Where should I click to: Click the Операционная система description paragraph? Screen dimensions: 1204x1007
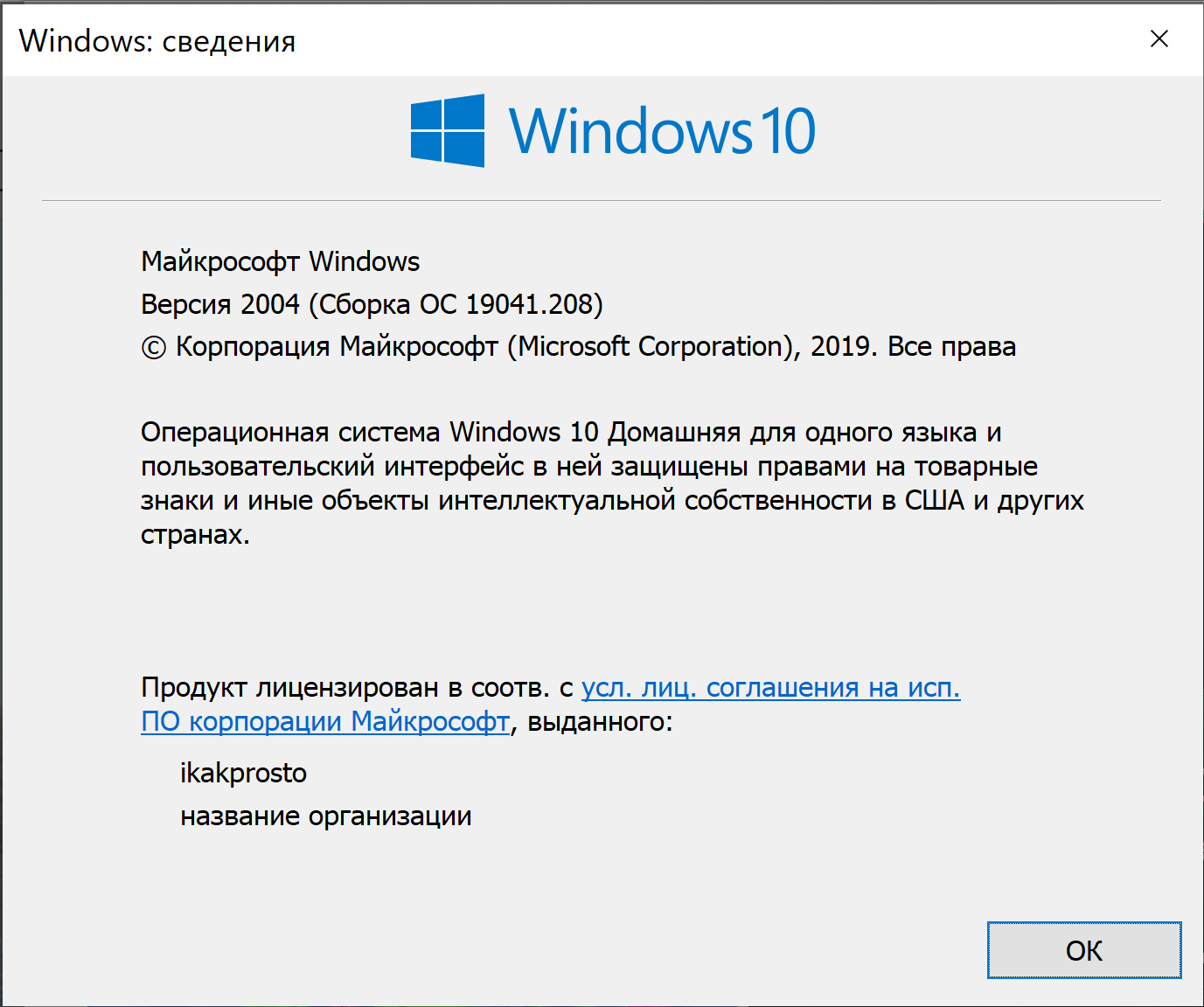click(x=612, y=483)
